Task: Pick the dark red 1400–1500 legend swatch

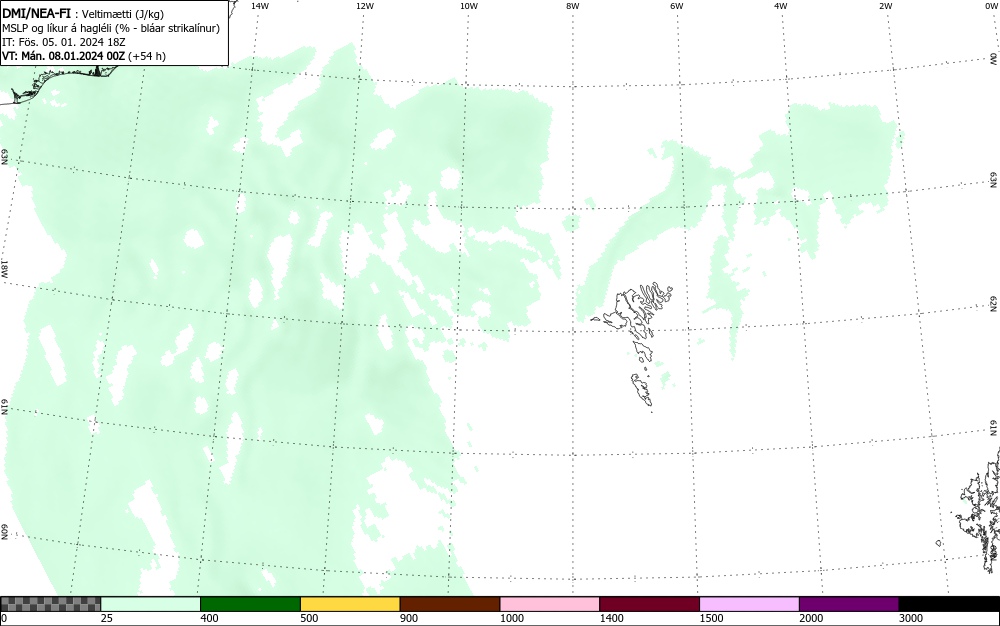Action: (x=649, y=604)
